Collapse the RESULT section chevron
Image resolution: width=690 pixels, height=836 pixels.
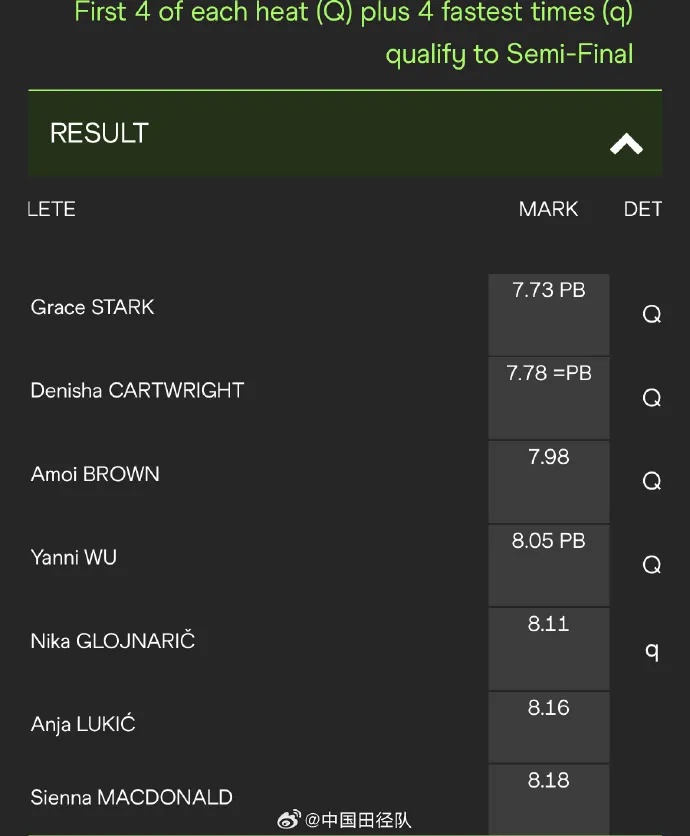pyautogui.click(x=626, y=144)
